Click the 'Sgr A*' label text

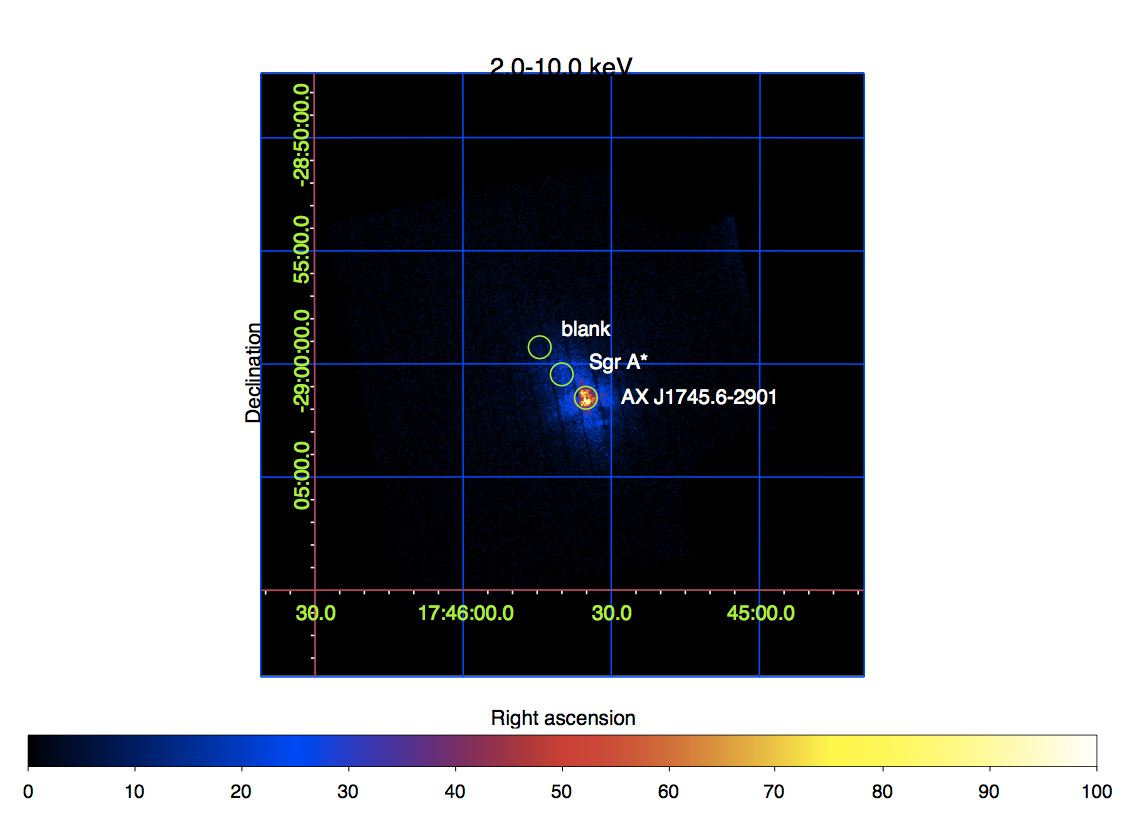click(x=618, y=362)
